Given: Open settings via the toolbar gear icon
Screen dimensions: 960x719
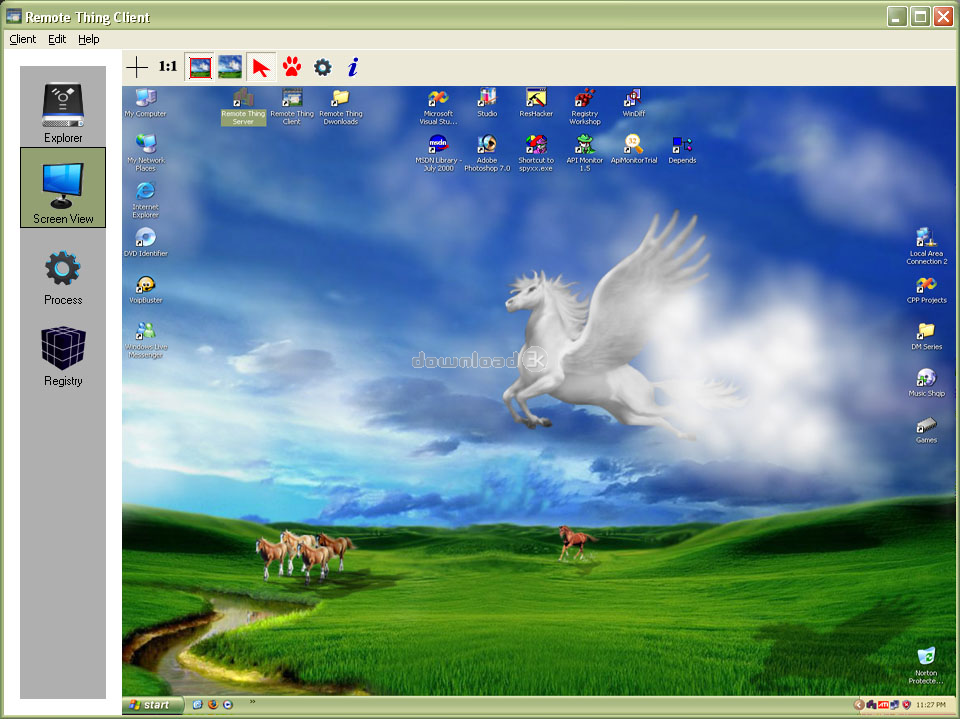Looking at the screenshot, I should coord(323,67).
